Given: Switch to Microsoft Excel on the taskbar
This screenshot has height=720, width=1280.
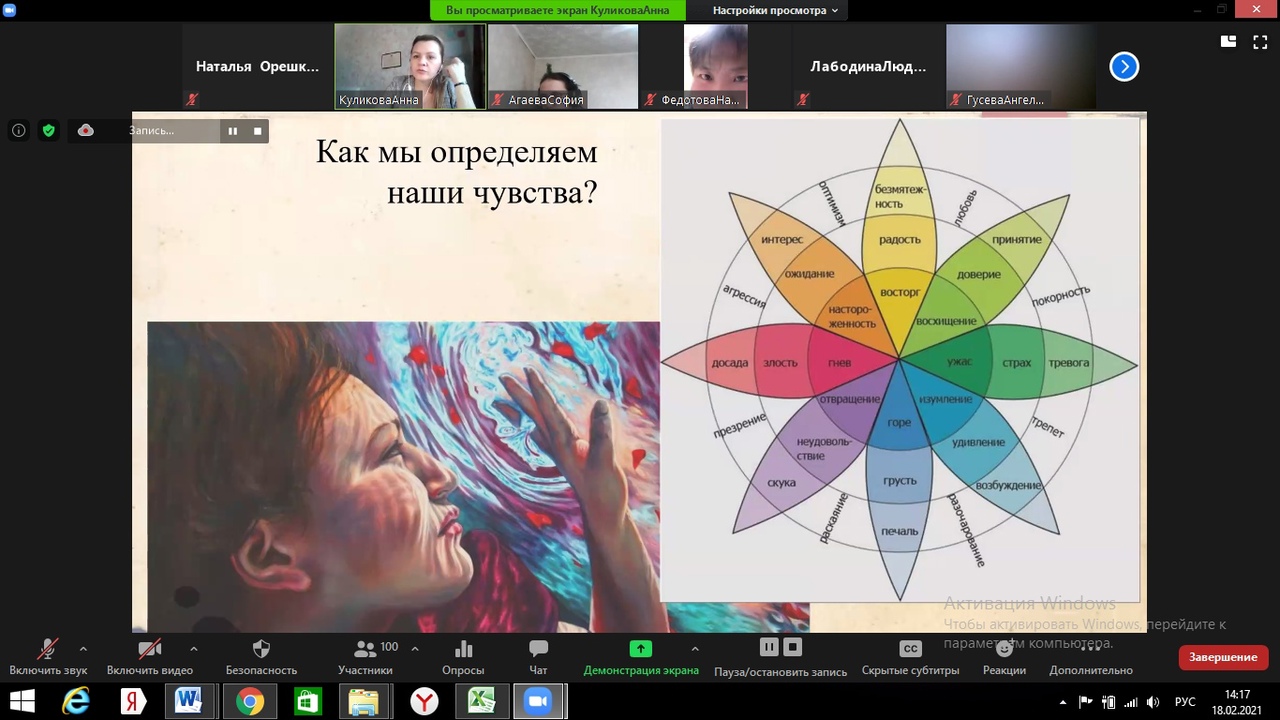Looking at the screenshot, I should pyautogui.click(x=481, y=702).
